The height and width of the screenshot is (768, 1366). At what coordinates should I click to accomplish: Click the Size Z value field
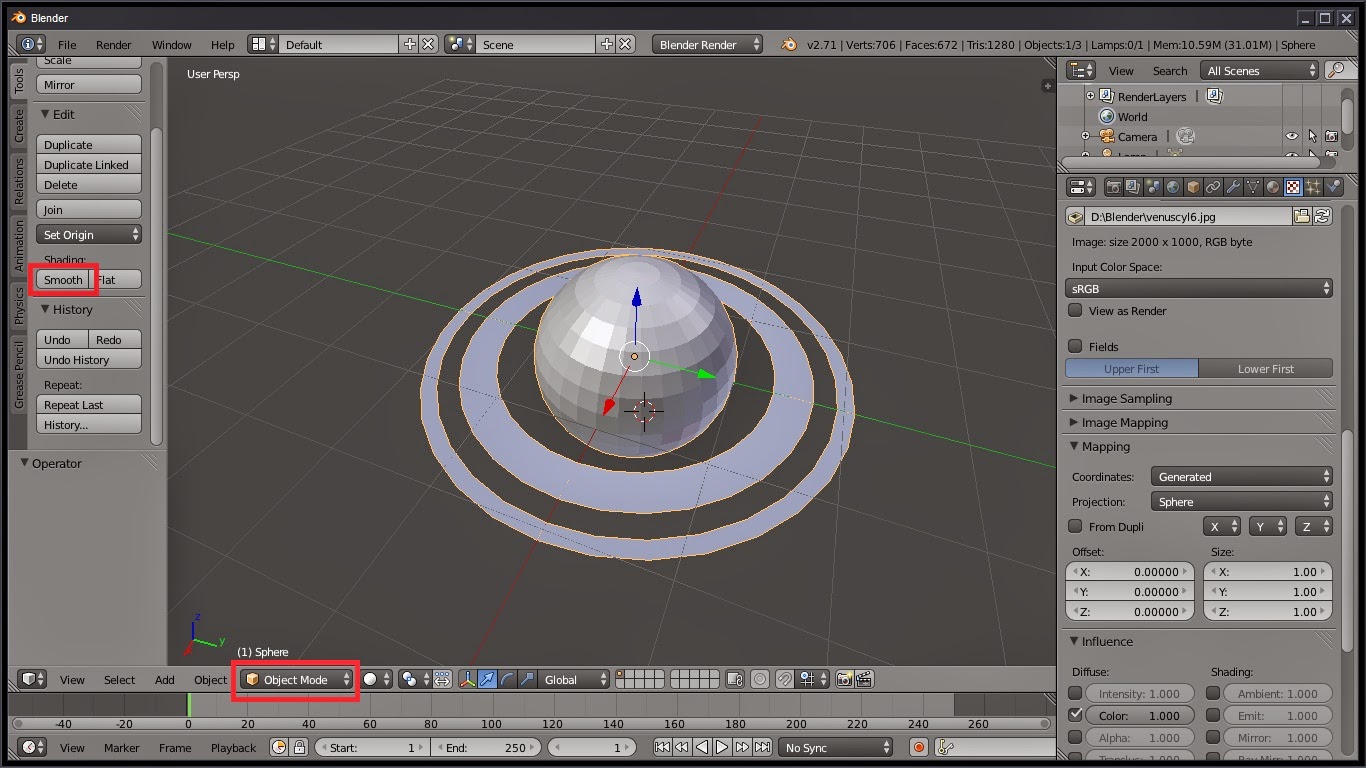pyautogui.click(x=1268, y=612)
